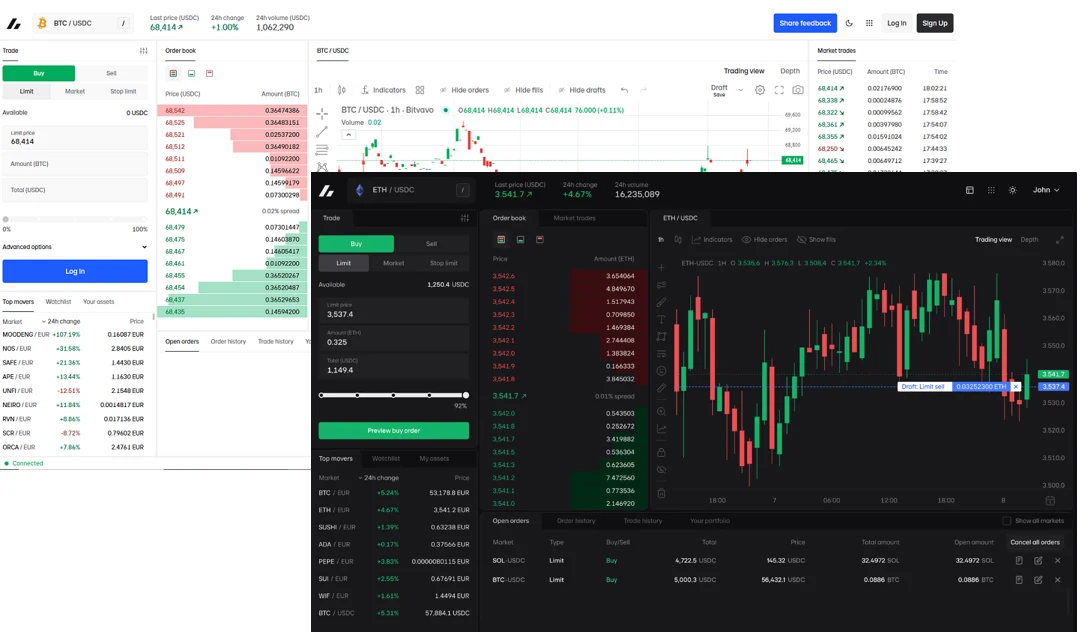This screenshot has height=639, width=1082.
Task: Enable Show all markets checkbox
Action: (x=1007, y=521)
